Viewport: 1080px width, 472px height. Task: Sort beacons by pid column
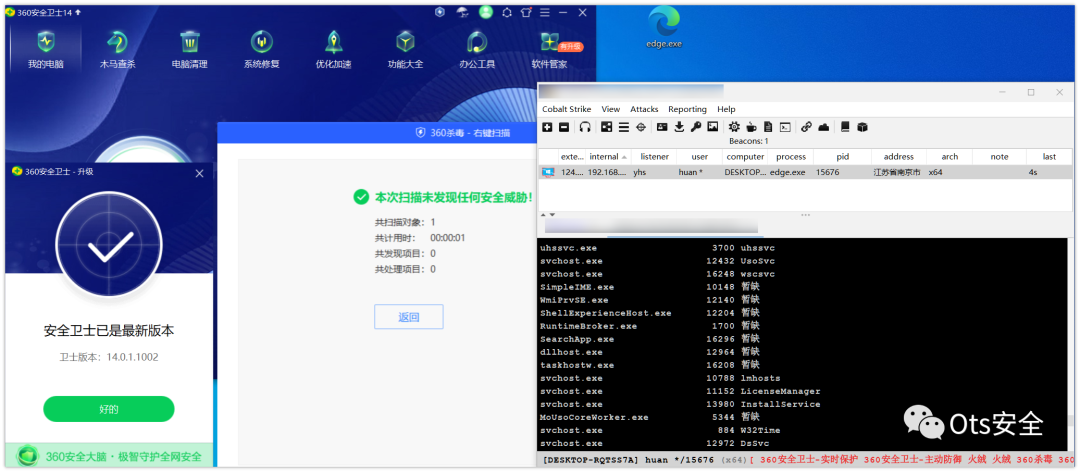(842, 156)
